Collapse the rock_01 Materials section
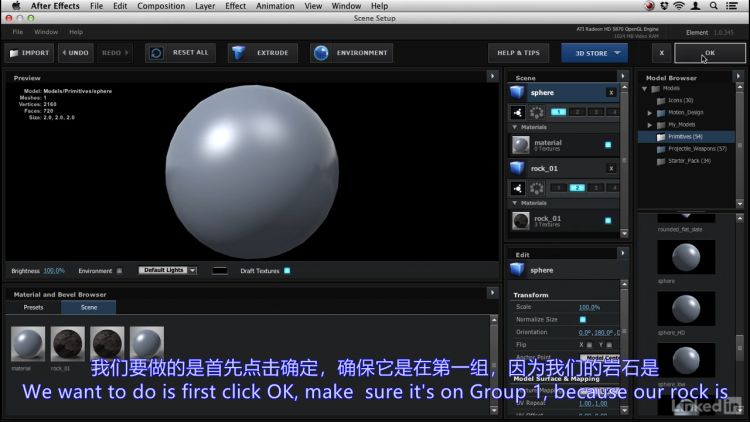This screenshot has height=422, width=750. (x=515, y=203)
